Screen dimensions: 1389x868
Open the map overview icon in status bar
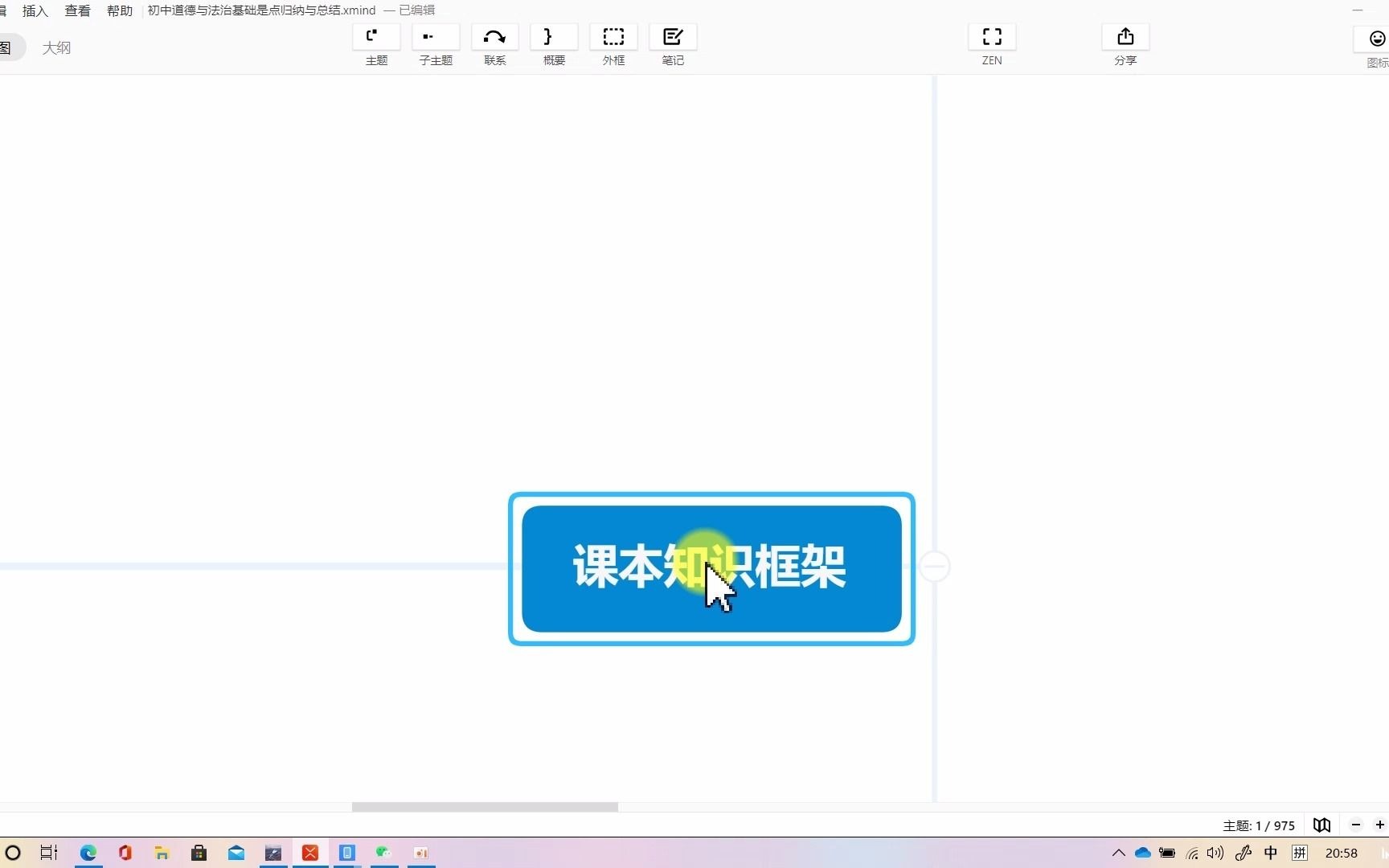[1321, 825]
